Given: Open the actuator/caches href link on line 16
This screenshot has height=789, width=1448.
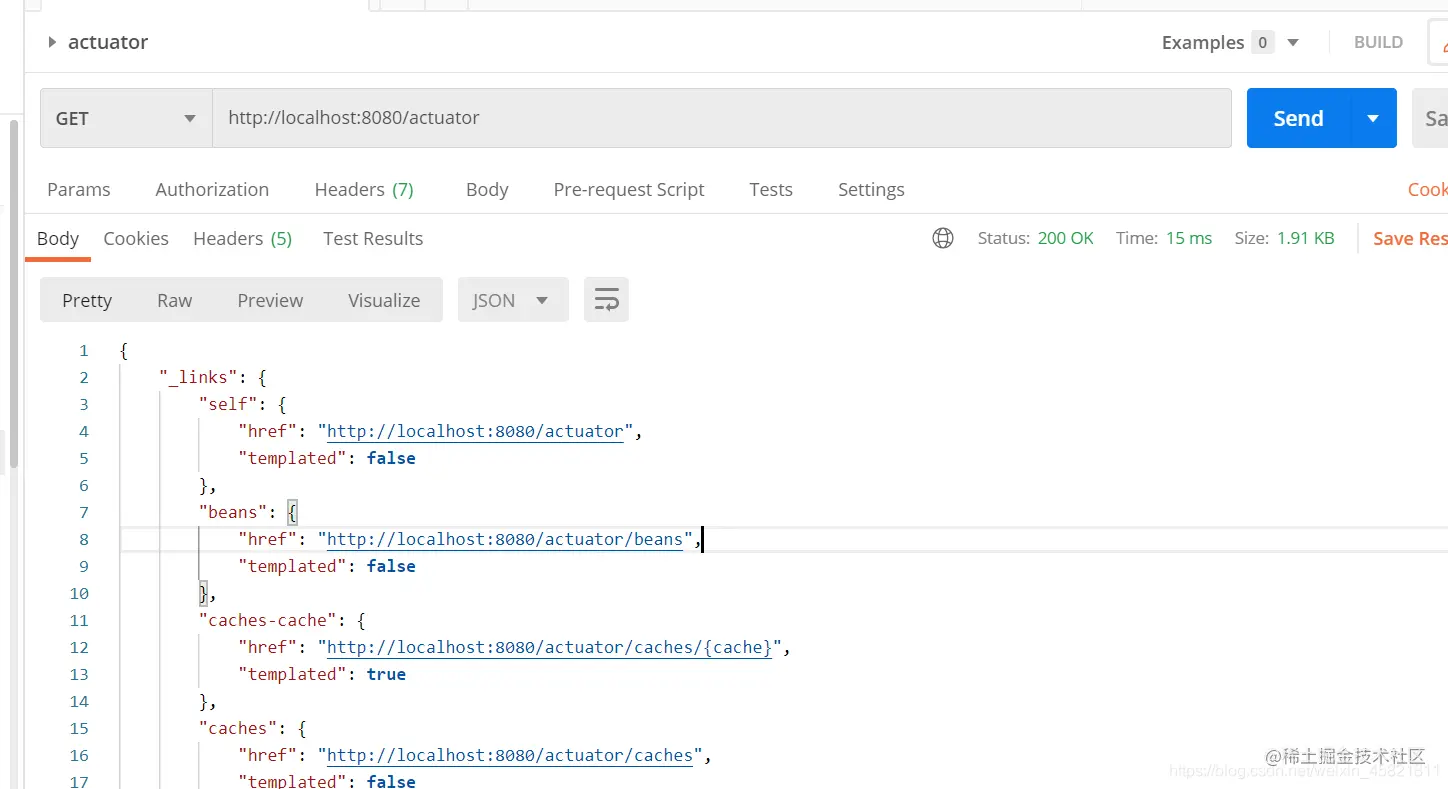Looking at the screenshot, I should [x=510, y=755].
